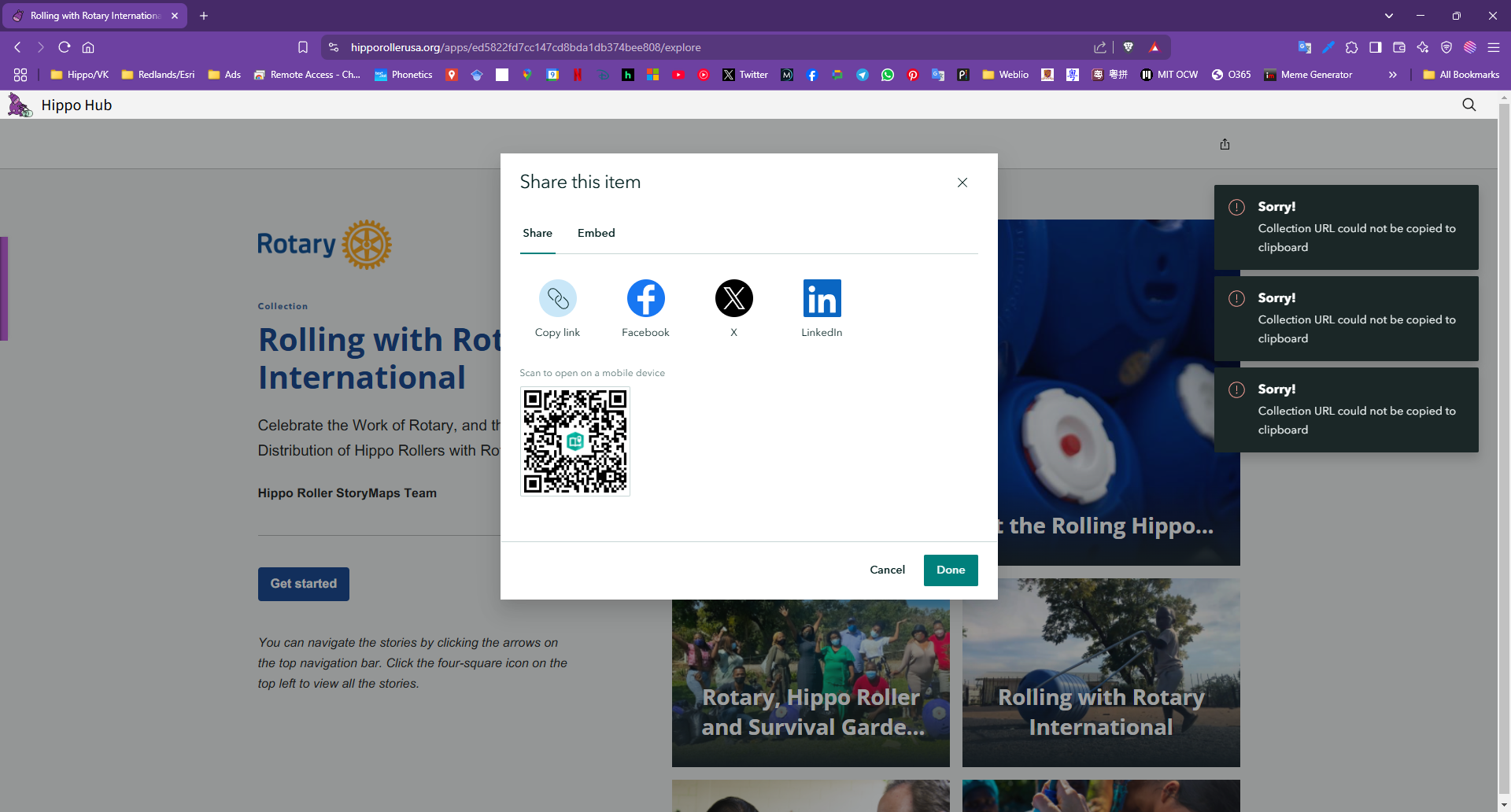The width and height of the screenshot is (1511, 812).
Task: Click the address bar URL
Action: [526, 47]
